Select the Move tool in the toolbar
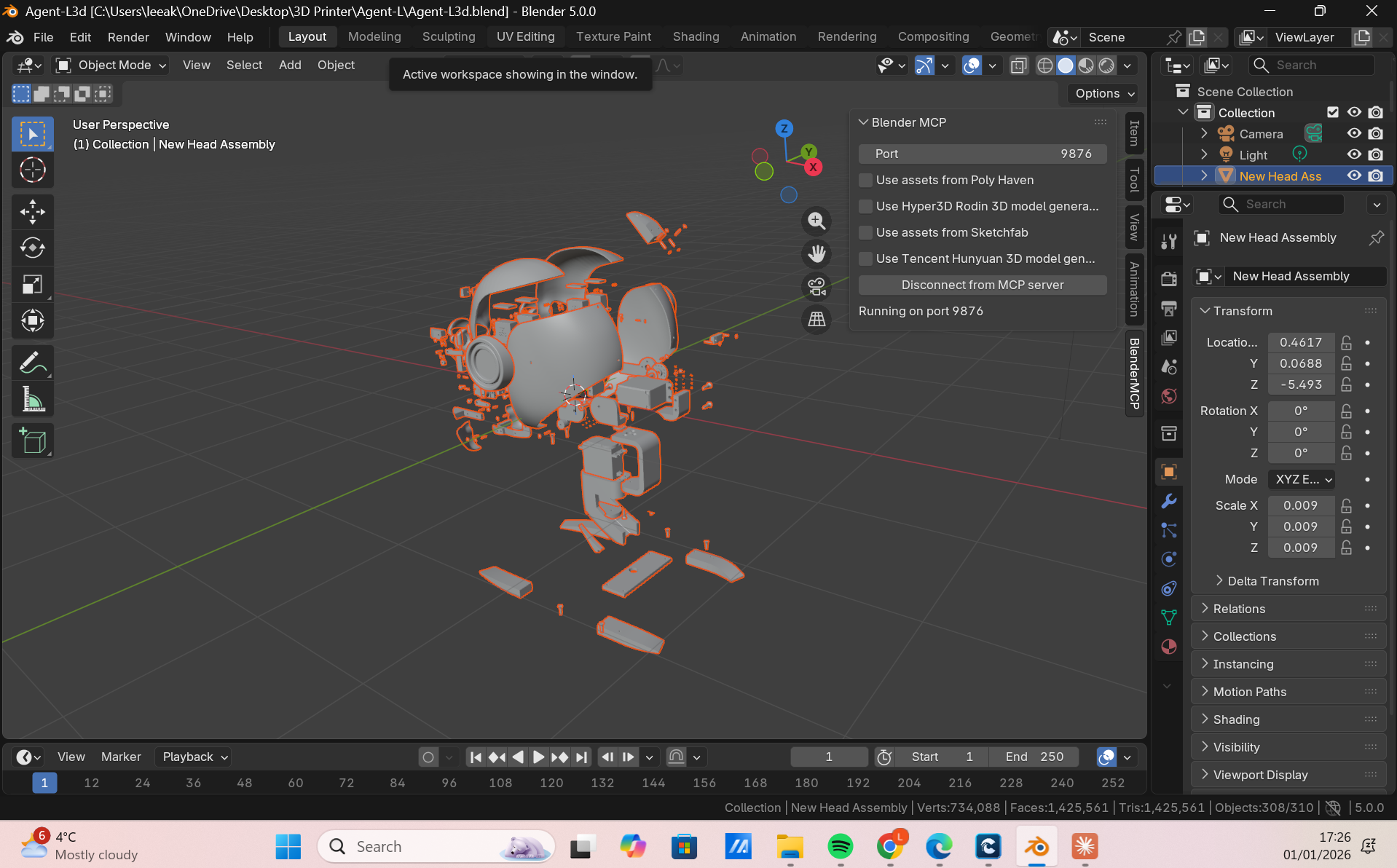Screen dimensions: 1397x868 [32, 213]
